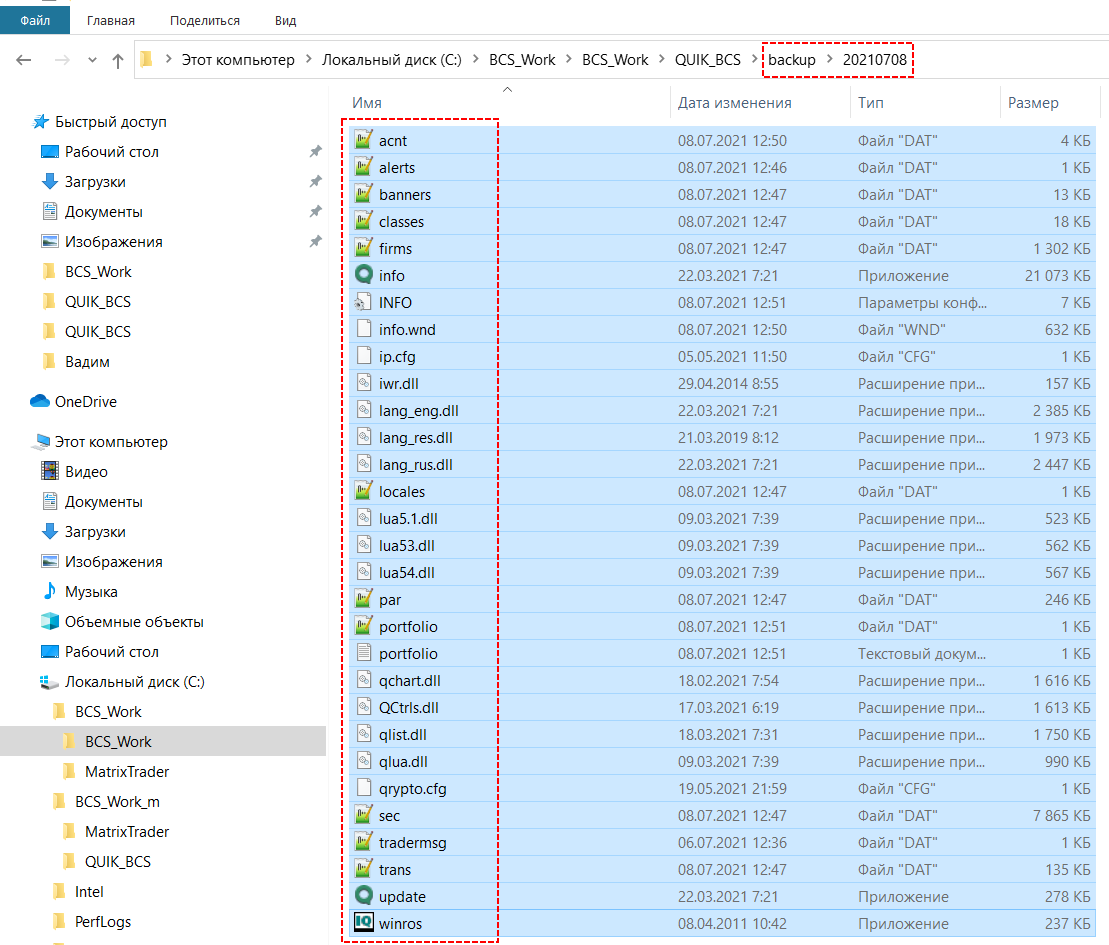Click the Forward navigation arrow
This screenshot has width=1109, height=945.
tap(62, 60)
